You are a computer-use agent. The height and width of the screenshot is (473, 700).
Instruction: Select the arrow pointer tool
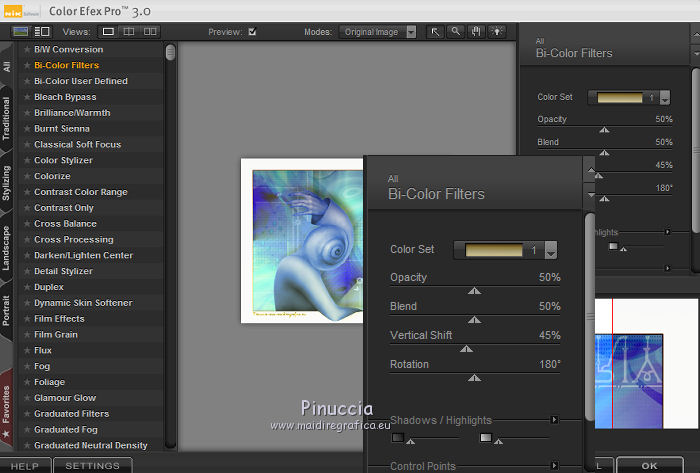(435, 32)
